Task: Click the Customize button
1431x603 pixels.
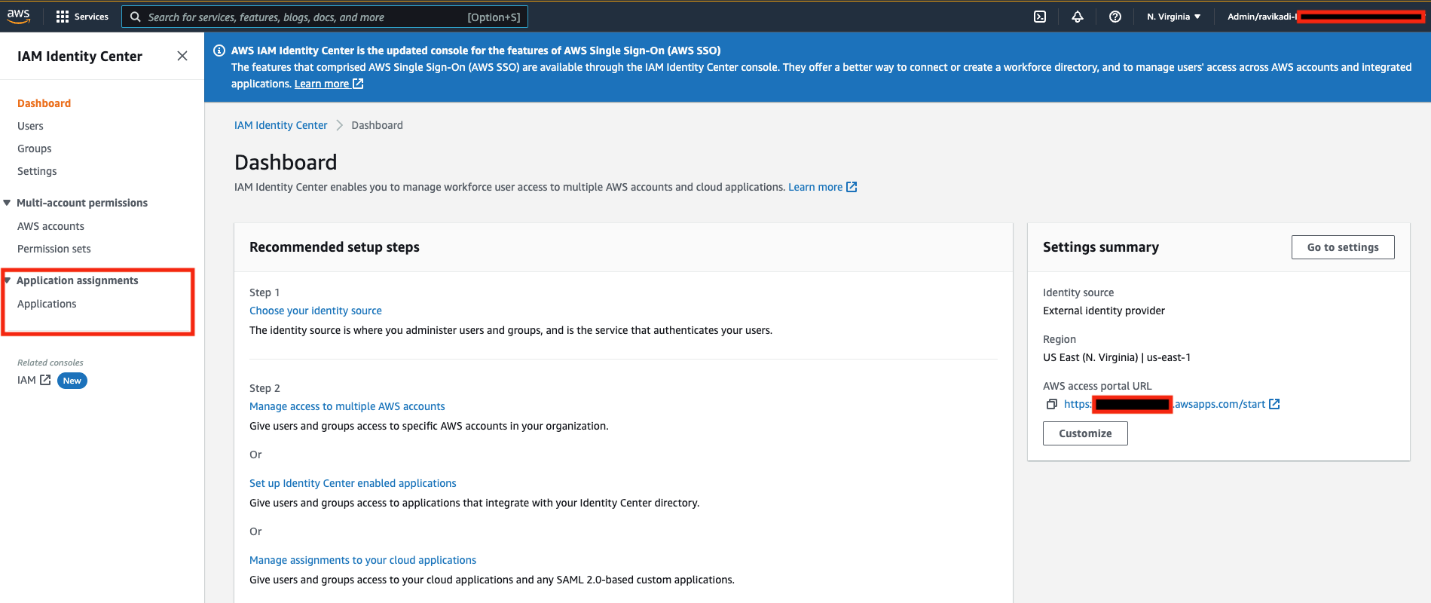Action: coord(1085,433)
